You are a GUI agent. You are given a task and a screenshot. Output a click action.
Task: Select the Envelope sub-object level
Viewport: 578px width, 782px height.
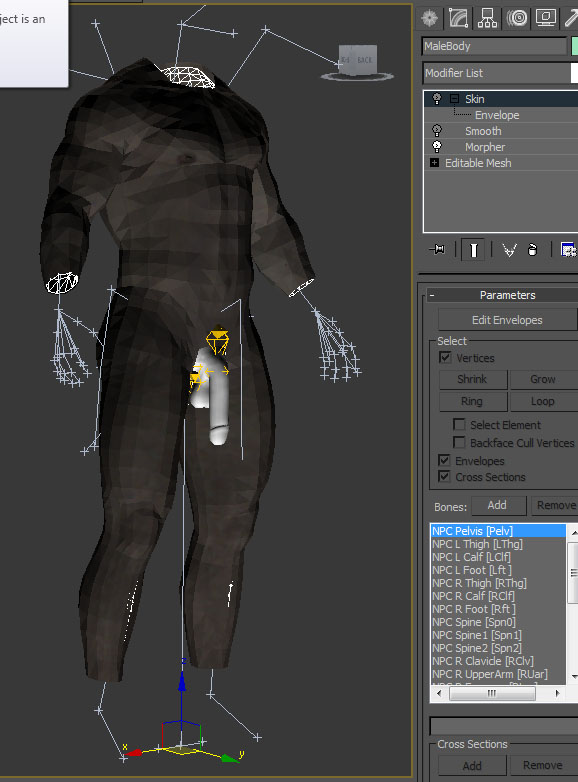click(497, 115)
